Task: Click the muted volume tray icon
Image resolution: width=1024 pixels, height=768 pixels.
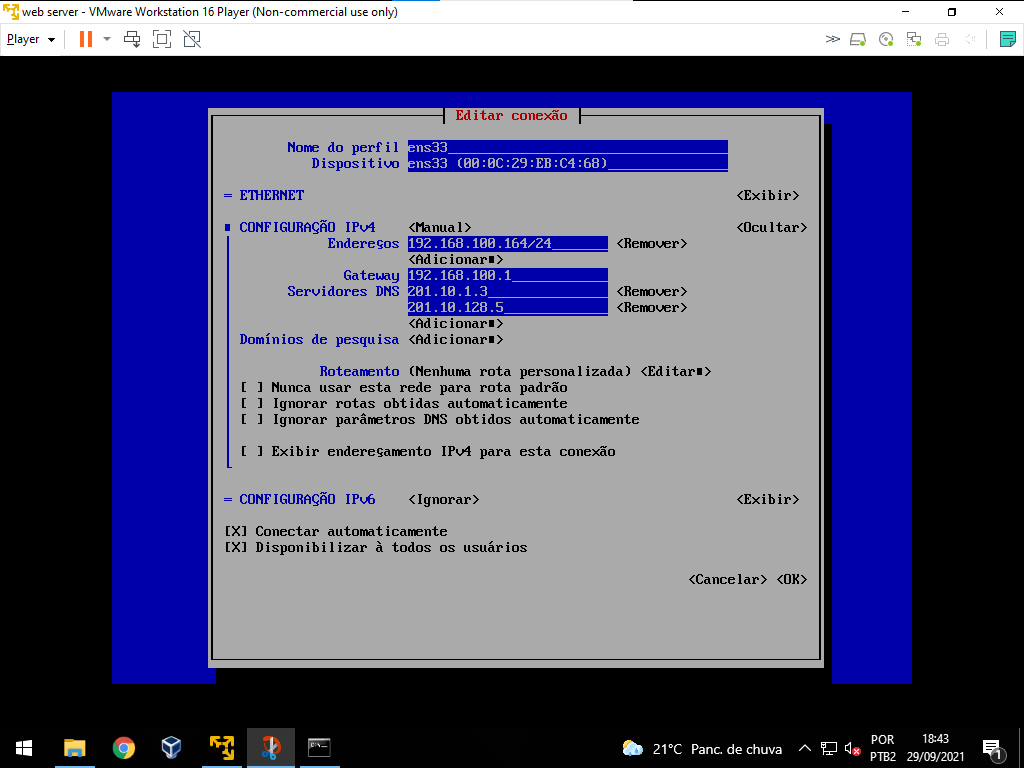Action: pyautogui.click(x=852, y=748)
